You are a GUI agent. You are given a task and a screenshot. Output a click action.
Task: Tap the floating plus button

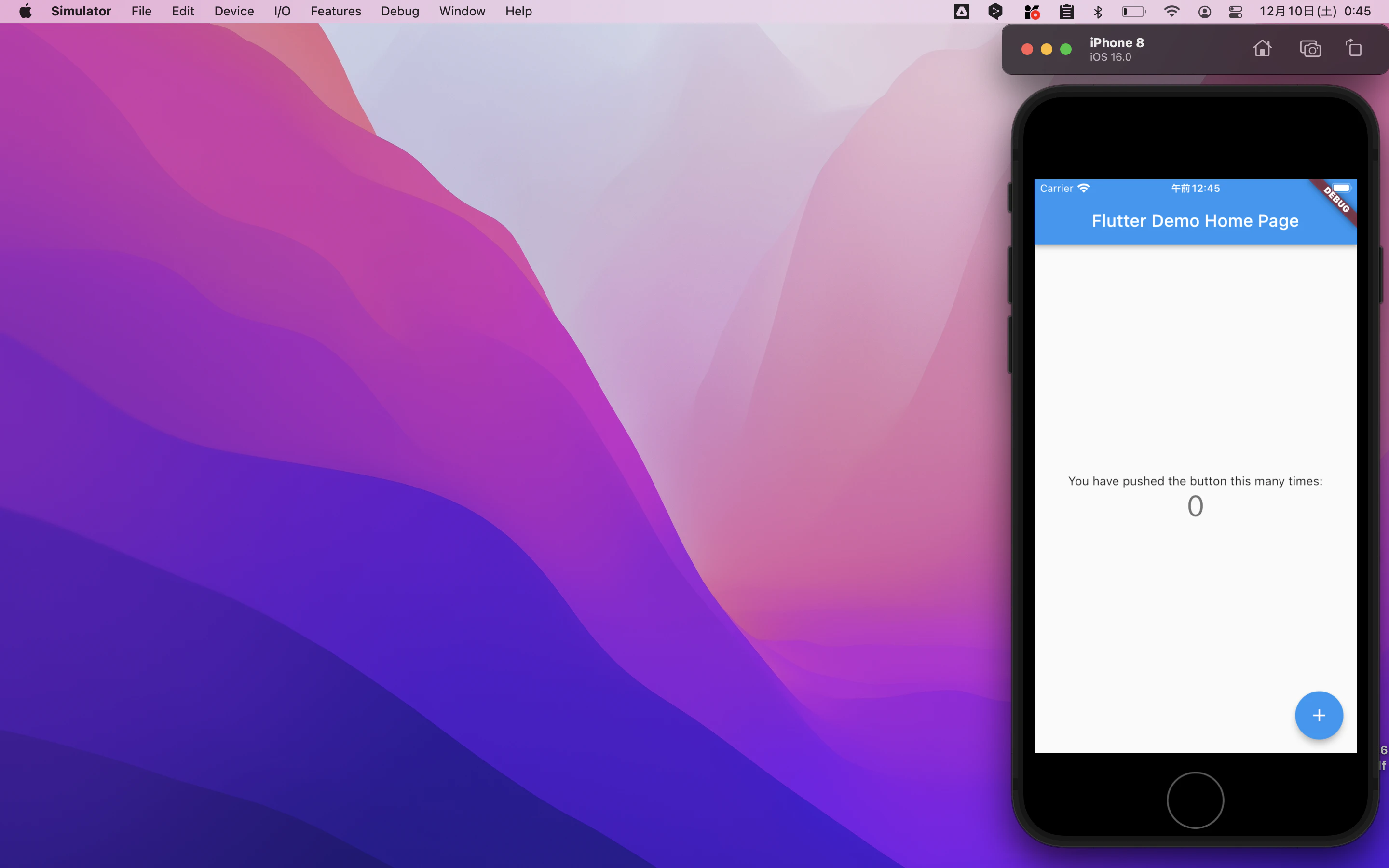(x=1319, y=715)
